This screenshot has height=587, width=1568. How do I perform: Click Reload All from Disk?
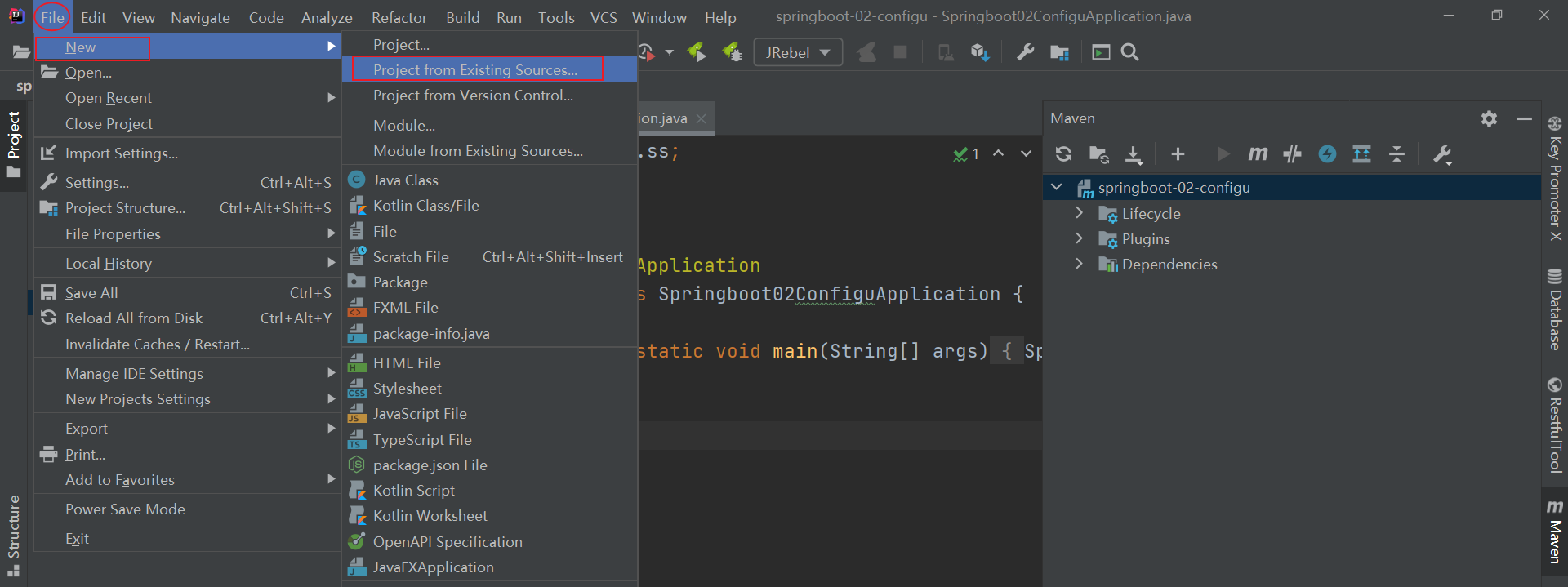click(188, 318)
